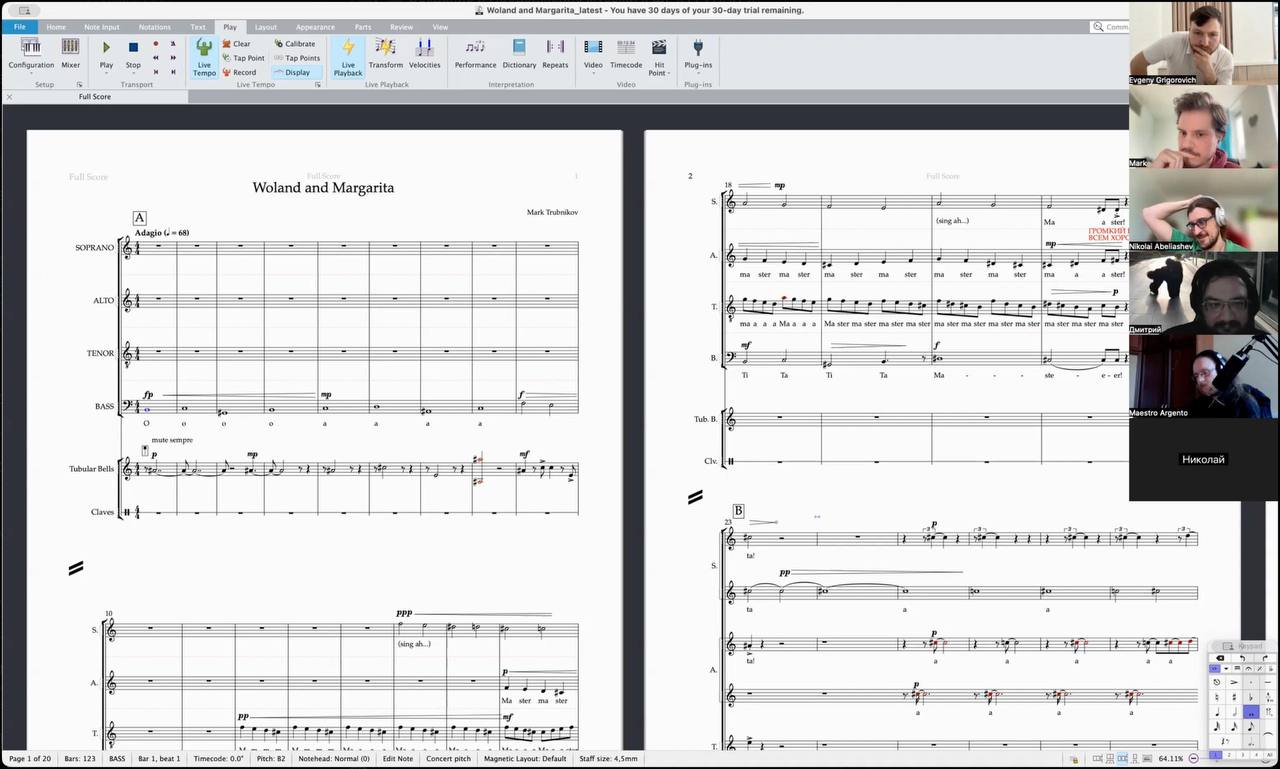
Task: Switch to the Note Input ribbon tab
Action: click(x=101, y=27)
